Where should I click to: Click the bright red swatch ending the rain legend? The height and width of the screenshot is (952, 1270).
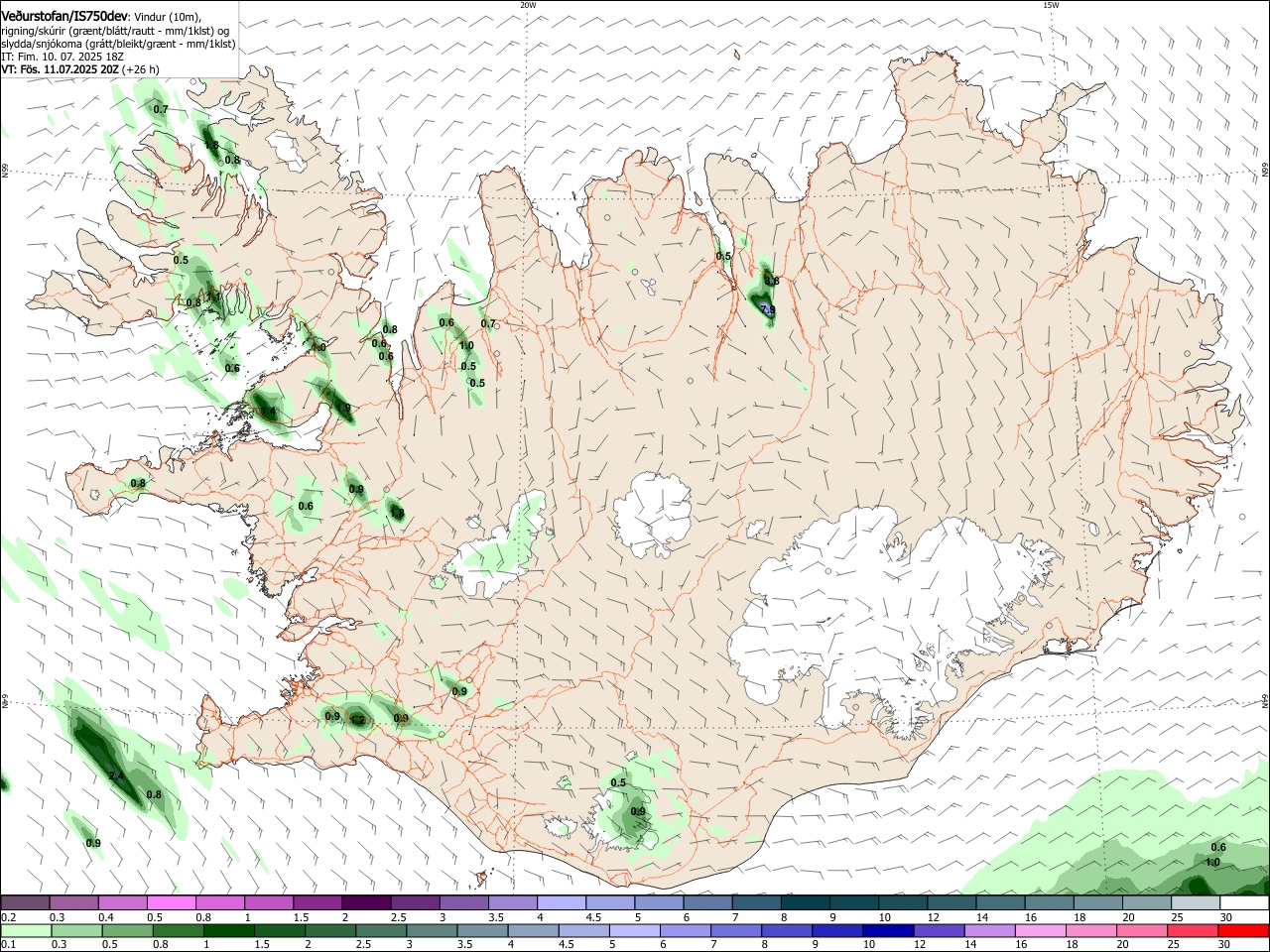[1244, 931]
